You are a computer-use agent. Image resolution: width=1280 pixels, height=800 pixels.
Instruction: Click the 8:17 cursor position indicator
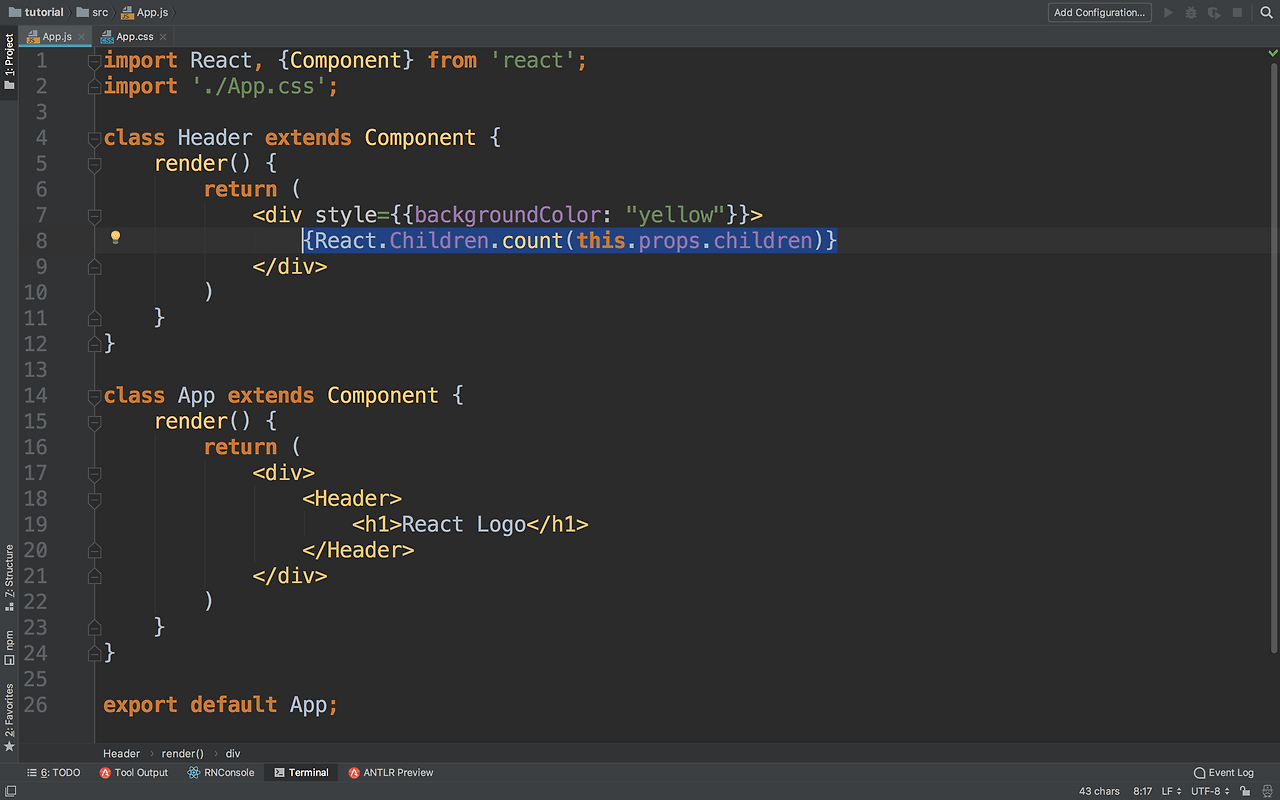1143,791
